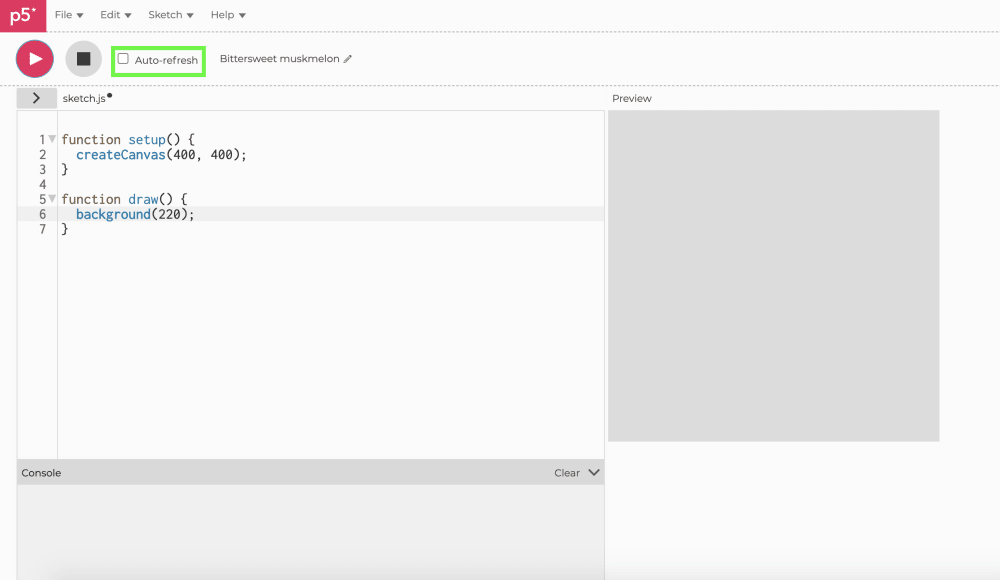Run the sketch with the play button
This screenshot has height=580, width=1000.
pyautogui.click(x=34, y=59)
